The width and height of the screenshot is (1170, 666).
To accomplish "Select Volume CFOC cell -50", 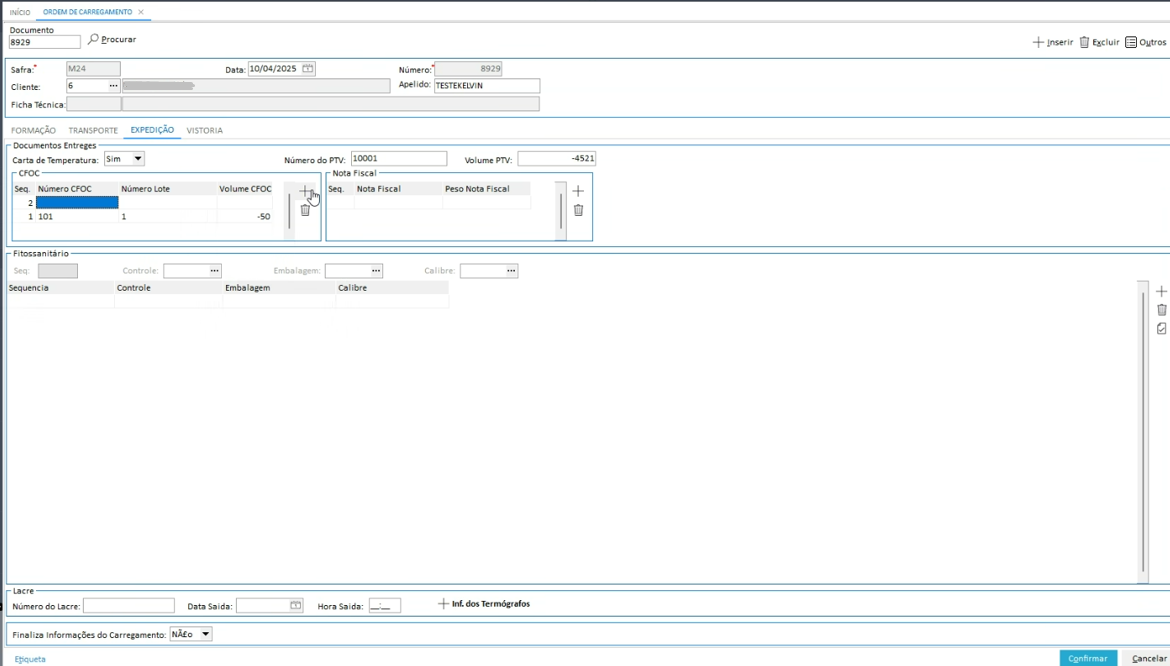I will coord(245,216).
